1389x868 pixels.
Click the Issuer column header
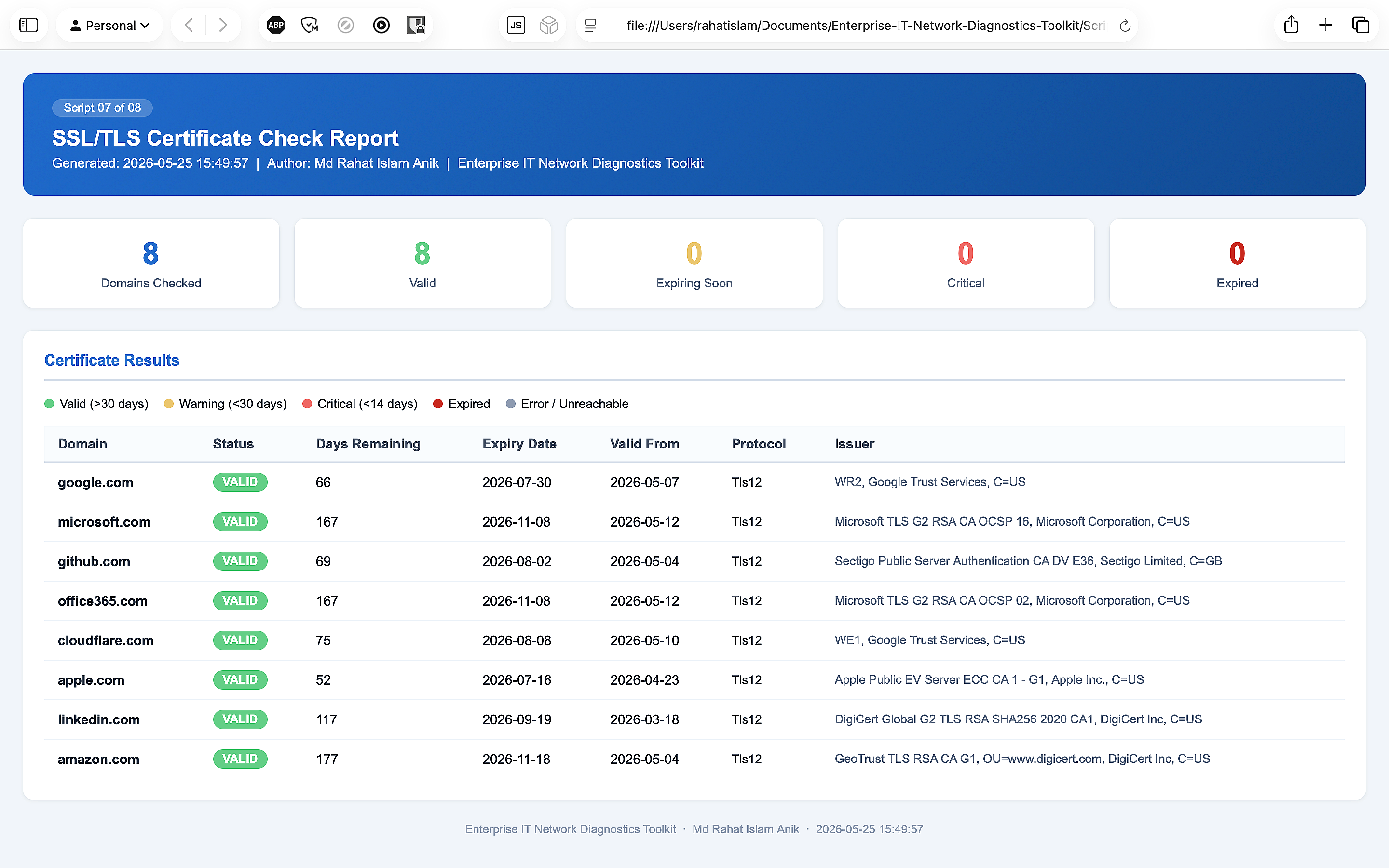click(855, 444)
